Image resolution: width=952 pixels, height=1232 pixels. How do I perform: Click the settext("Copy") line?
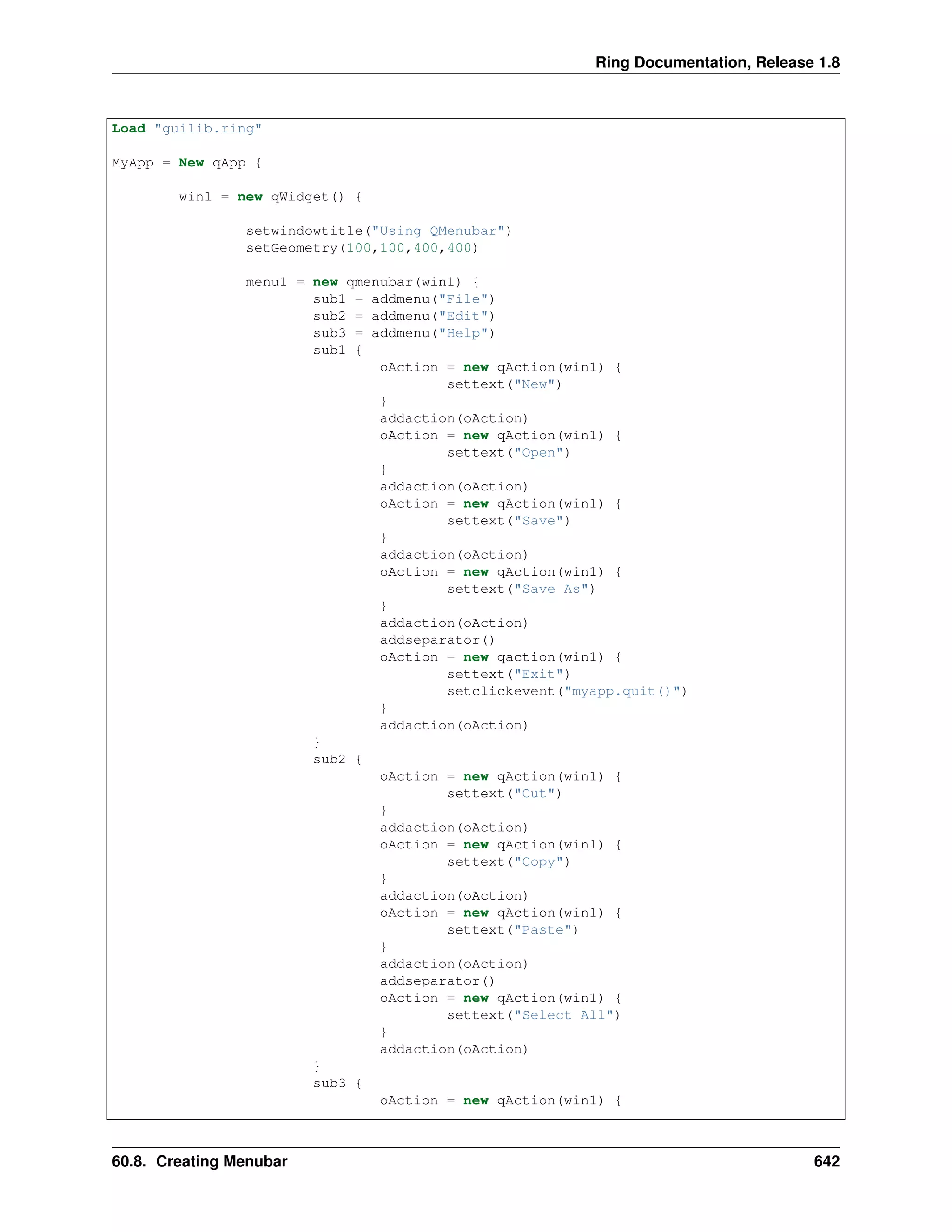(x=508, y=862)
